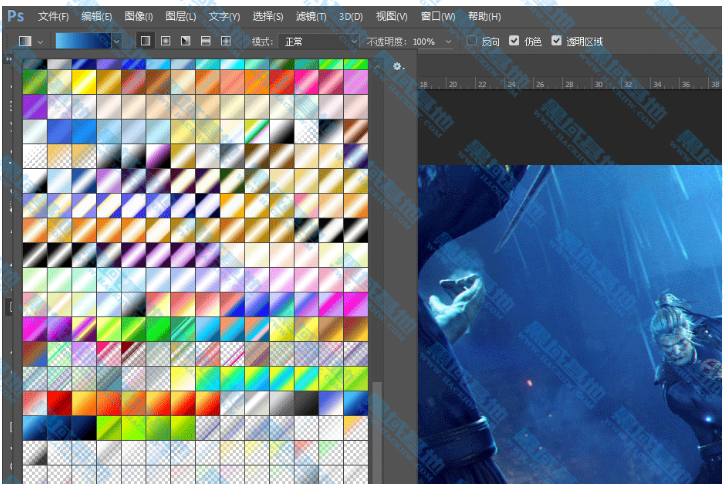Viewport: 723px width, 484px height.
Task: Click the blue gradient preview in options bar
Action: [83, 41]
